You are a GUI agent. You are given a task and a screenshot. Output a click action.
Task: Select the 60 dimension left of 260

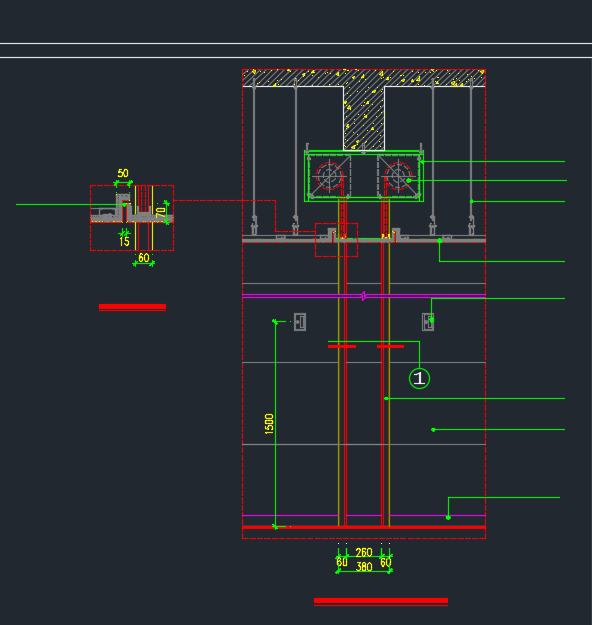click(x=342, y=562)
